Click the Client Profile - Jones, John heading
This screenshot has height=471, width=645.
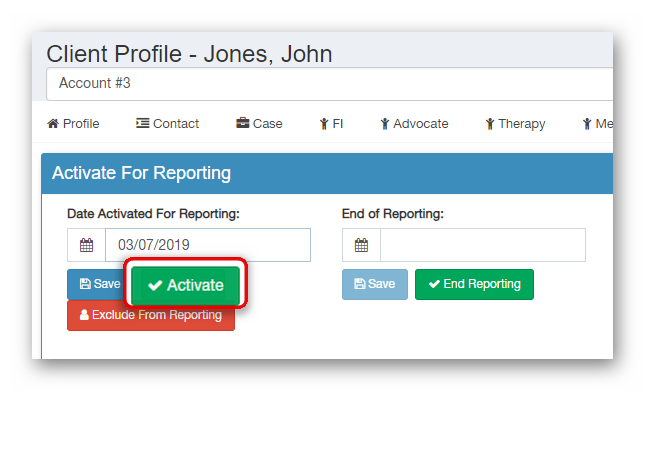pyautogui.click(x=189, y=54)
